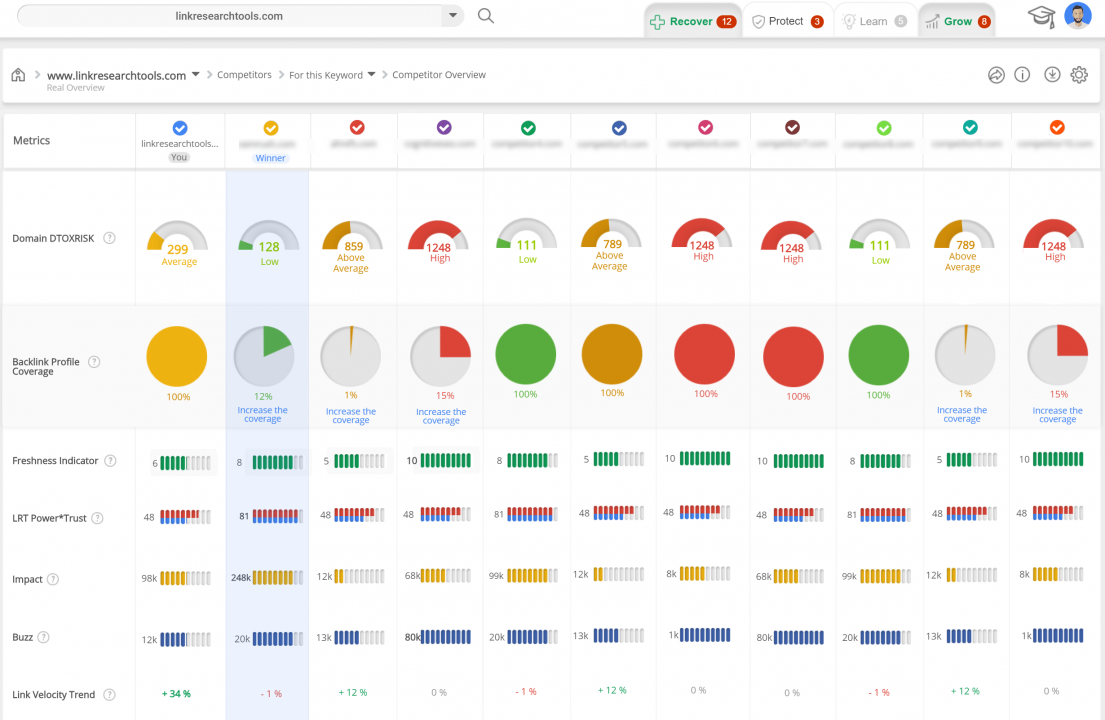This screenshot has width=1105, height=720.
Task: Switch to the Protect tab
Action: tap(787, 21)
